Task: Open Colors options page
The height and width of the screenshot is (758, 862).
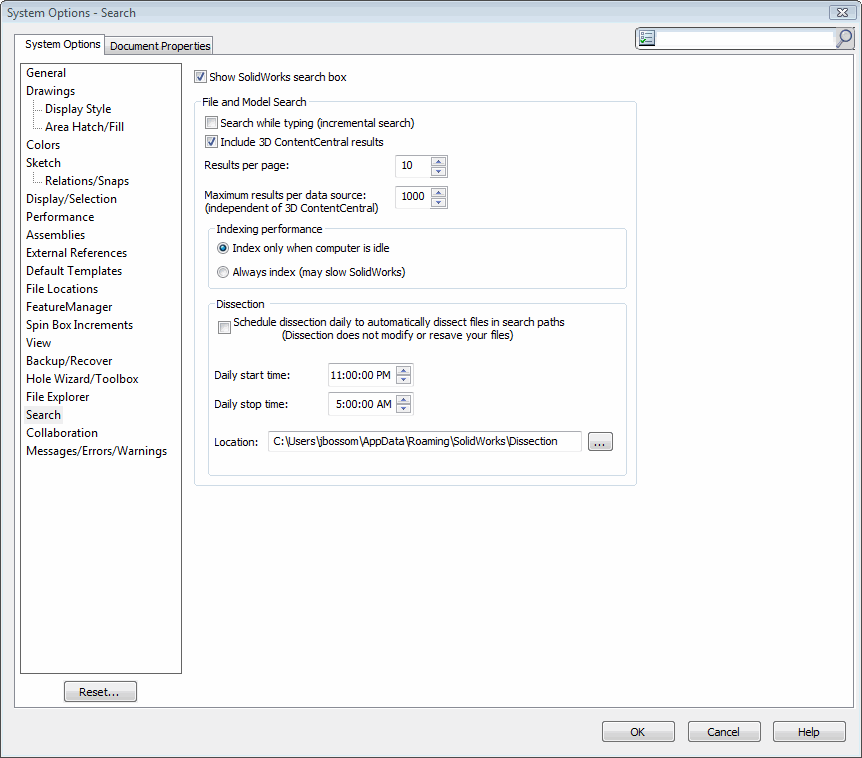Action: click(43, 145)
